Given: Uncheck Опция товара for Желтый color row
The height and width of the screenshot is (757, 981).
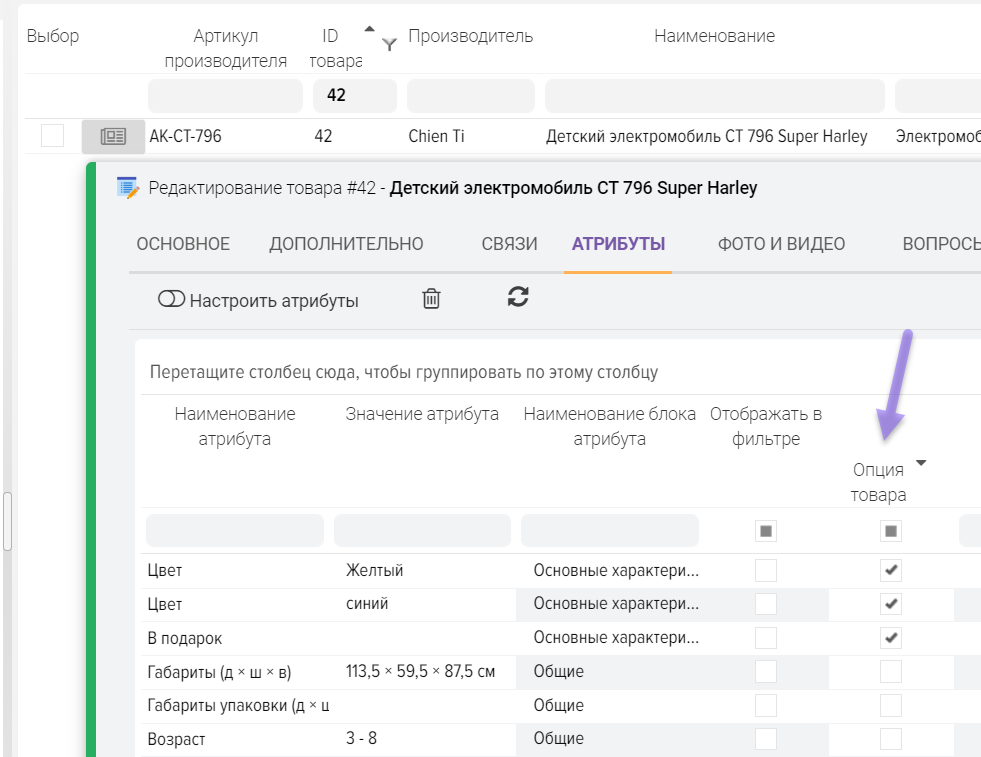Looking at the screenshot, I should (x=891, y=571).
